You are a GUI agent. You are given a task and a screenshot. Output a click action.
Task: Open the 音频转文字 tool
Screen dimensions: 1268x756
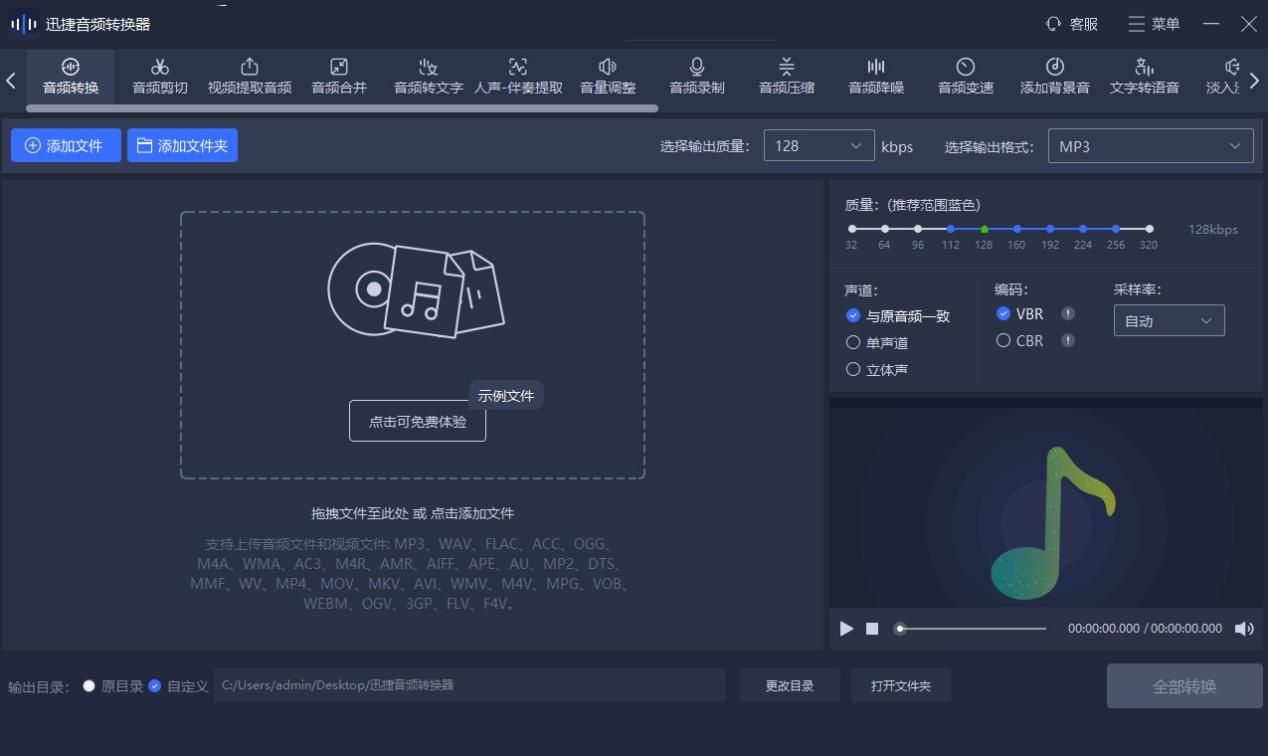click(x=428, y=76)
